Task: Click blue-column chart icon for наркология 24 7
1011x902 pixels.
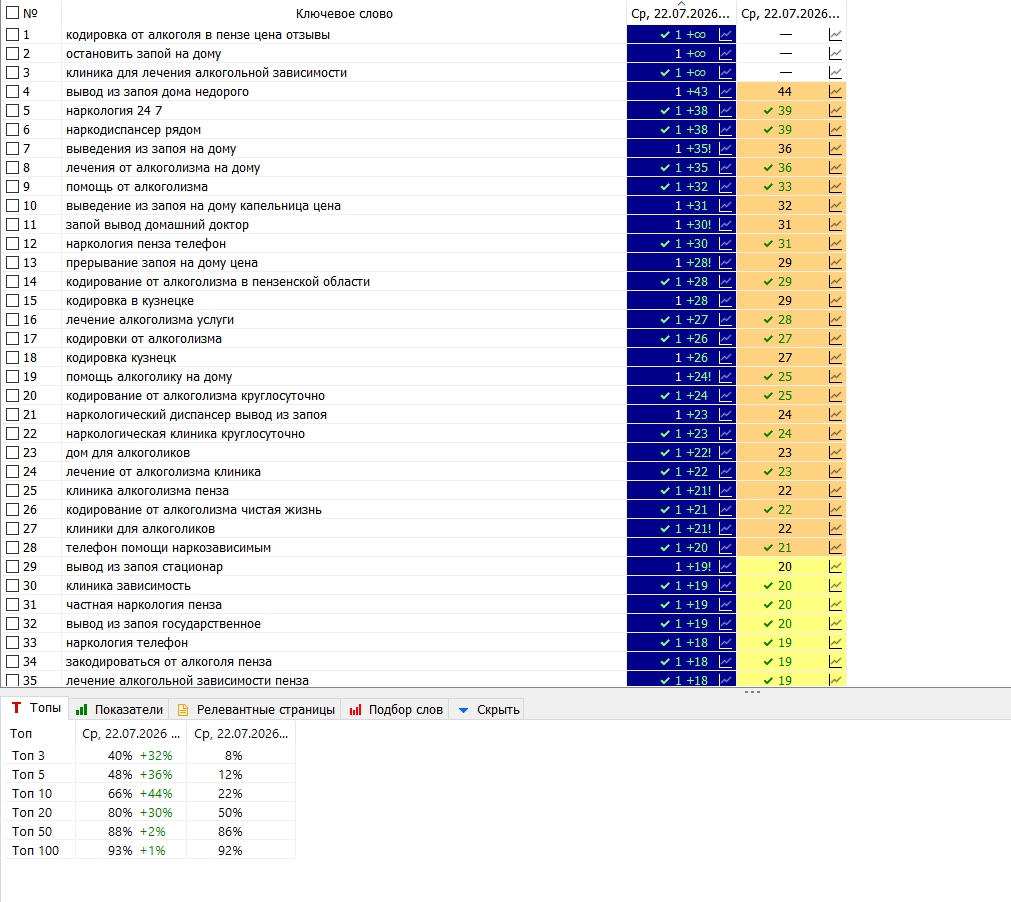Action: pos(725,111)
